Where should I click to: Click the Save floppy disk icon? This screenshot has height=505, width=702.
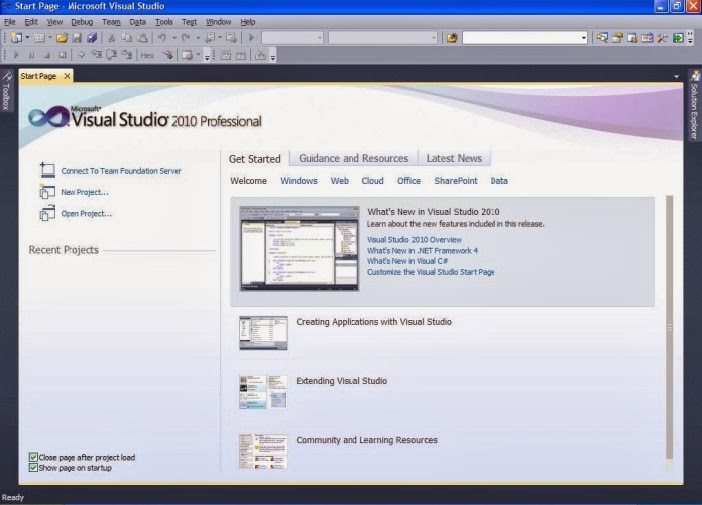pos(77,38)
